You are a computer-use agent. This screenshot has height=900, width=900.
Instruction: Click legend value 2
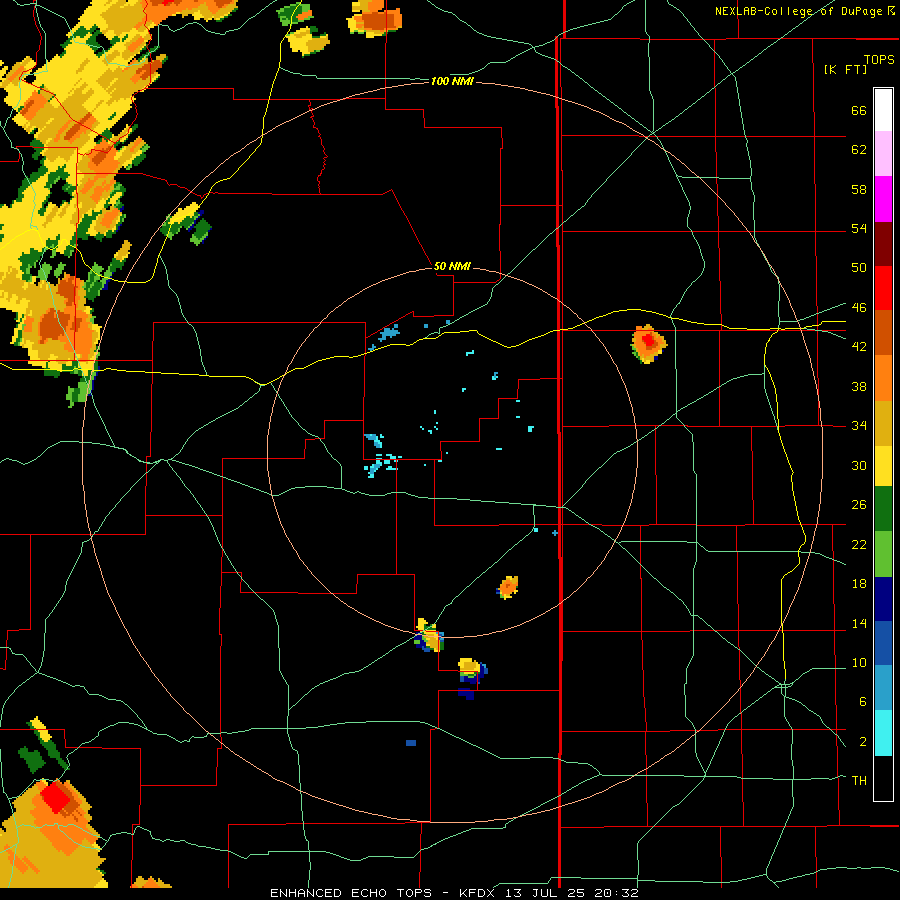point(862,741)
